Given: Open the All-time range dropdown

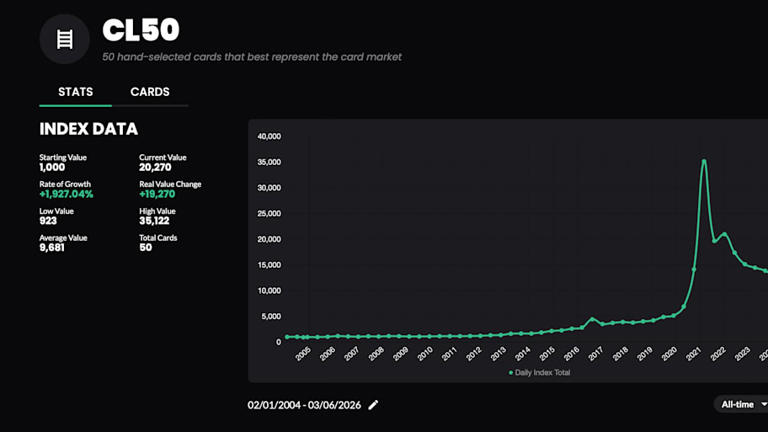Looking at the screenshot, I should (742, 405).
